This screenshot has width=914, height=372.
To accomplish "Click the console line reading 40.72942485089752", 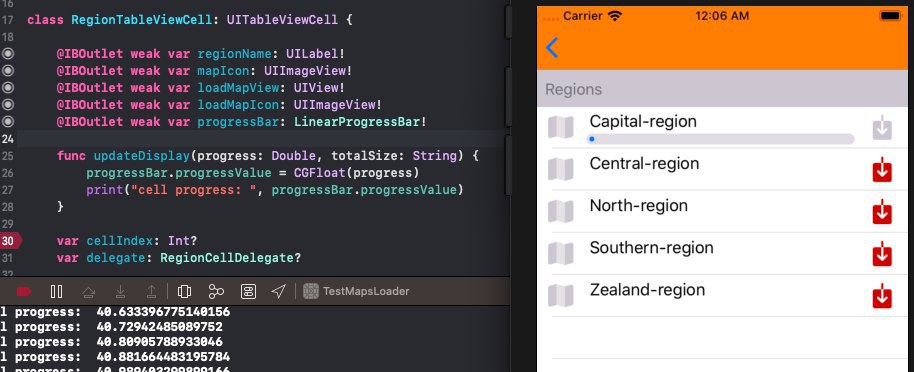I will (159, 327).
